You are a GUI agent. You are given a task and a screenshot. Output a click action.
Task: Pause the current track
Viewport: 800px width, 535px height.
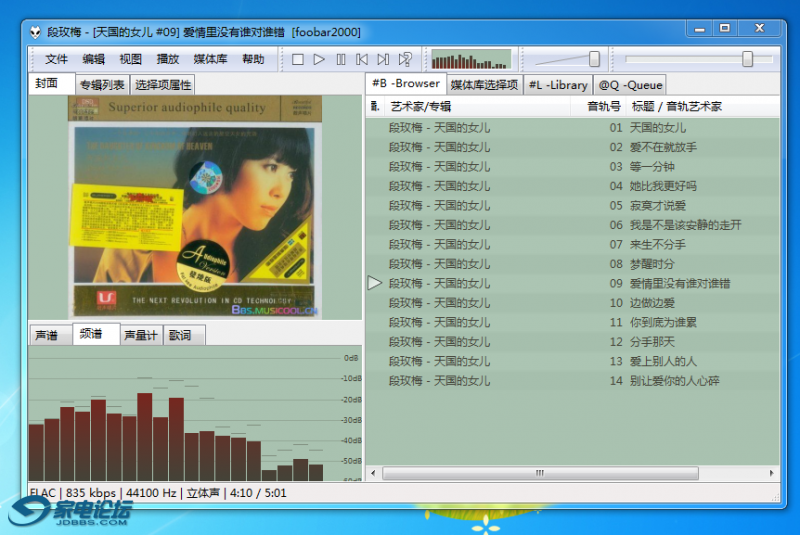(x=341, y=60)
